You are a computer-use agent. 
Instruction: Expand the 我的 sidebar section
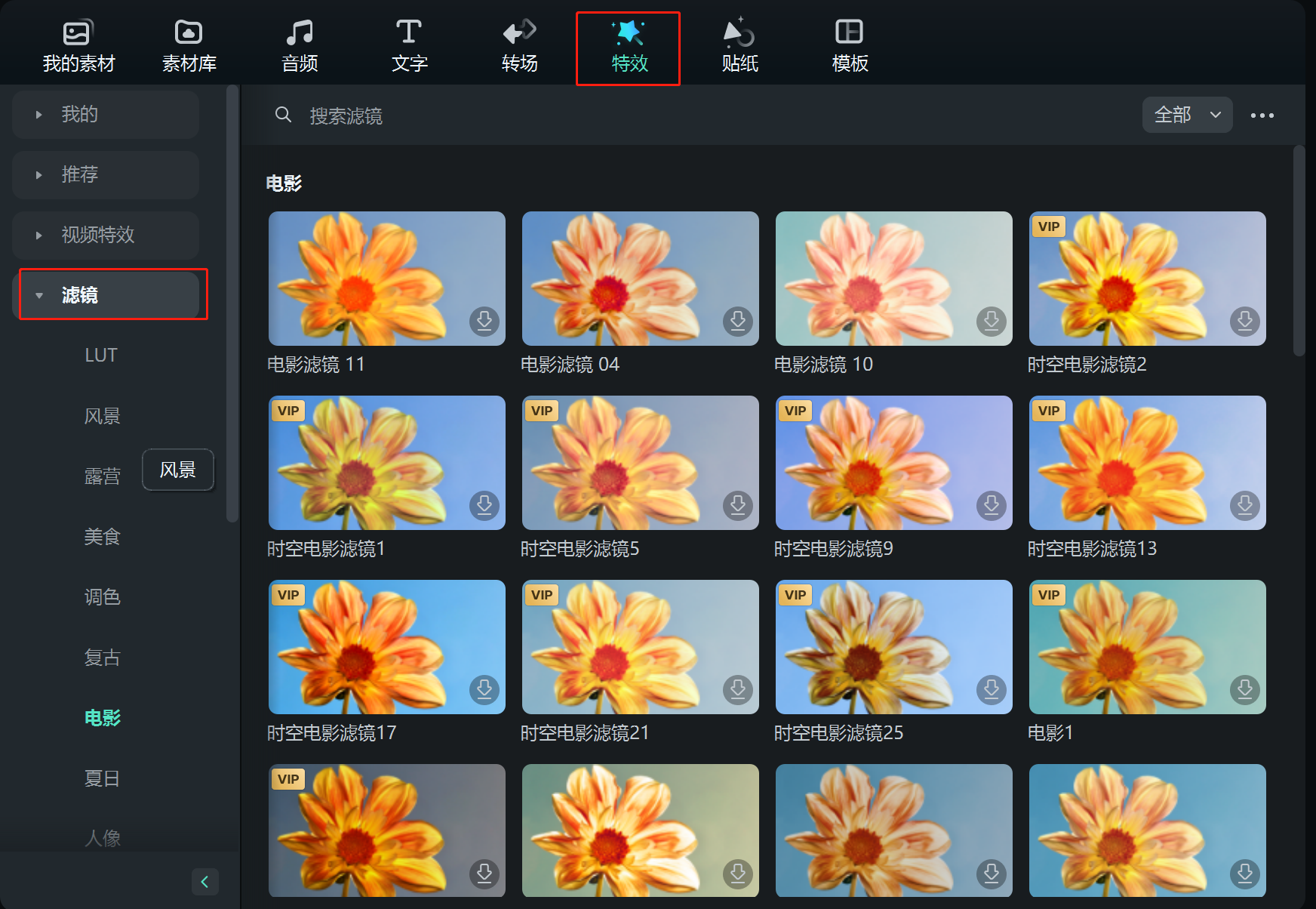tap(106, 115)
